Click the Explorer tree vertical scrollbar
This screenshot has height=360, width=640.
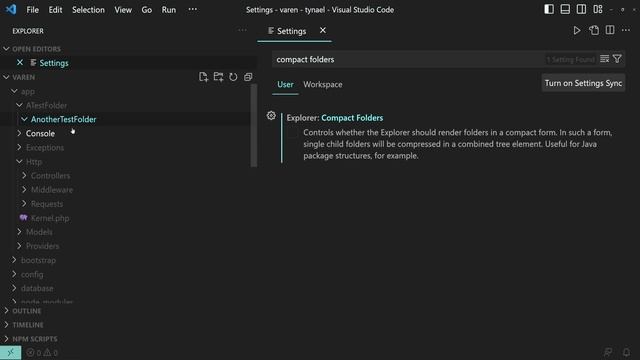(253, 125)
